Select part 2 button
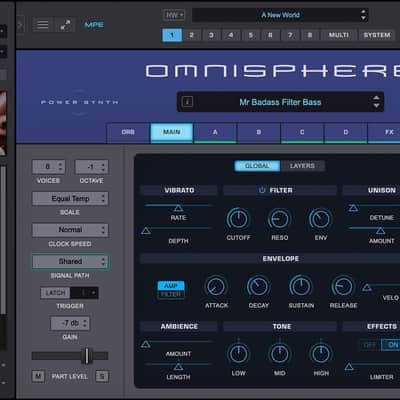 [x=192, y=35]
